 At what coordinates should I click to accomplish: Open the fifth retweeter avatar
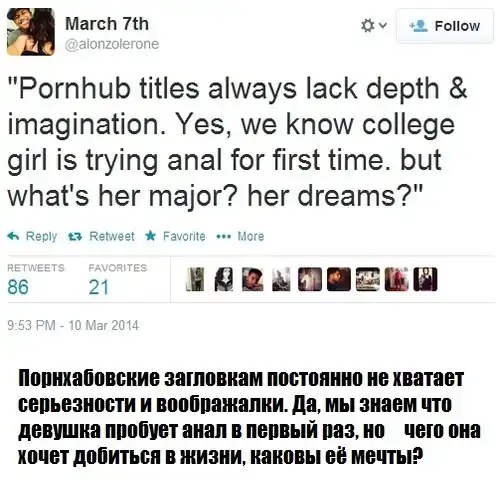[x=310, y=279]
